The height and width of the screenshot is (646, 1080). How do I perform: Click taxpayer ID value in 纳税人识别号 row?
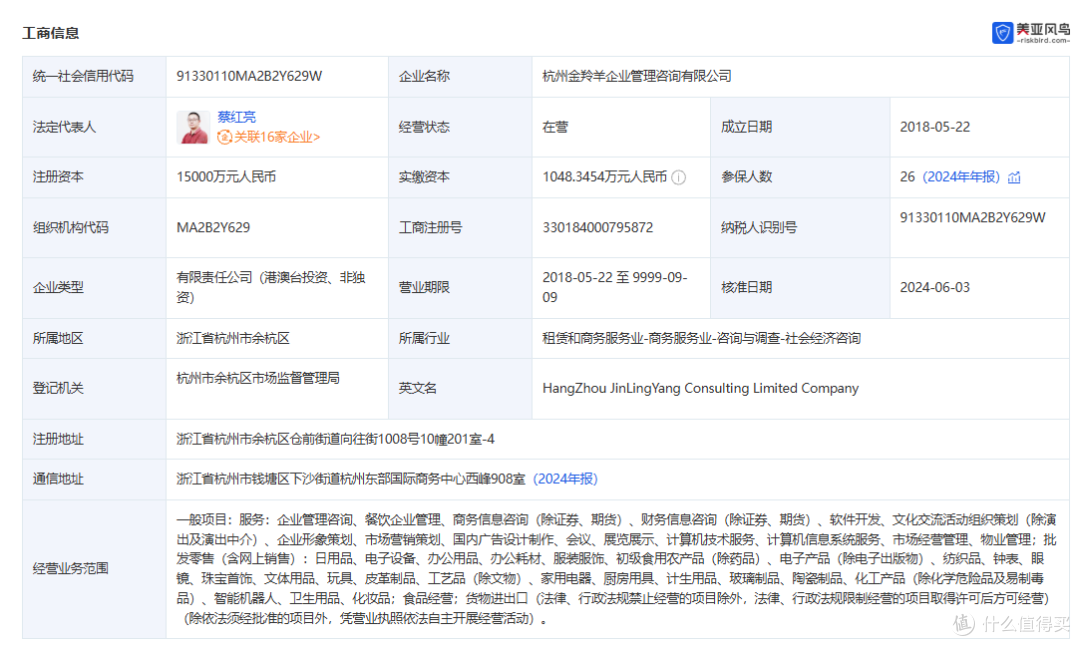point(972,218)
